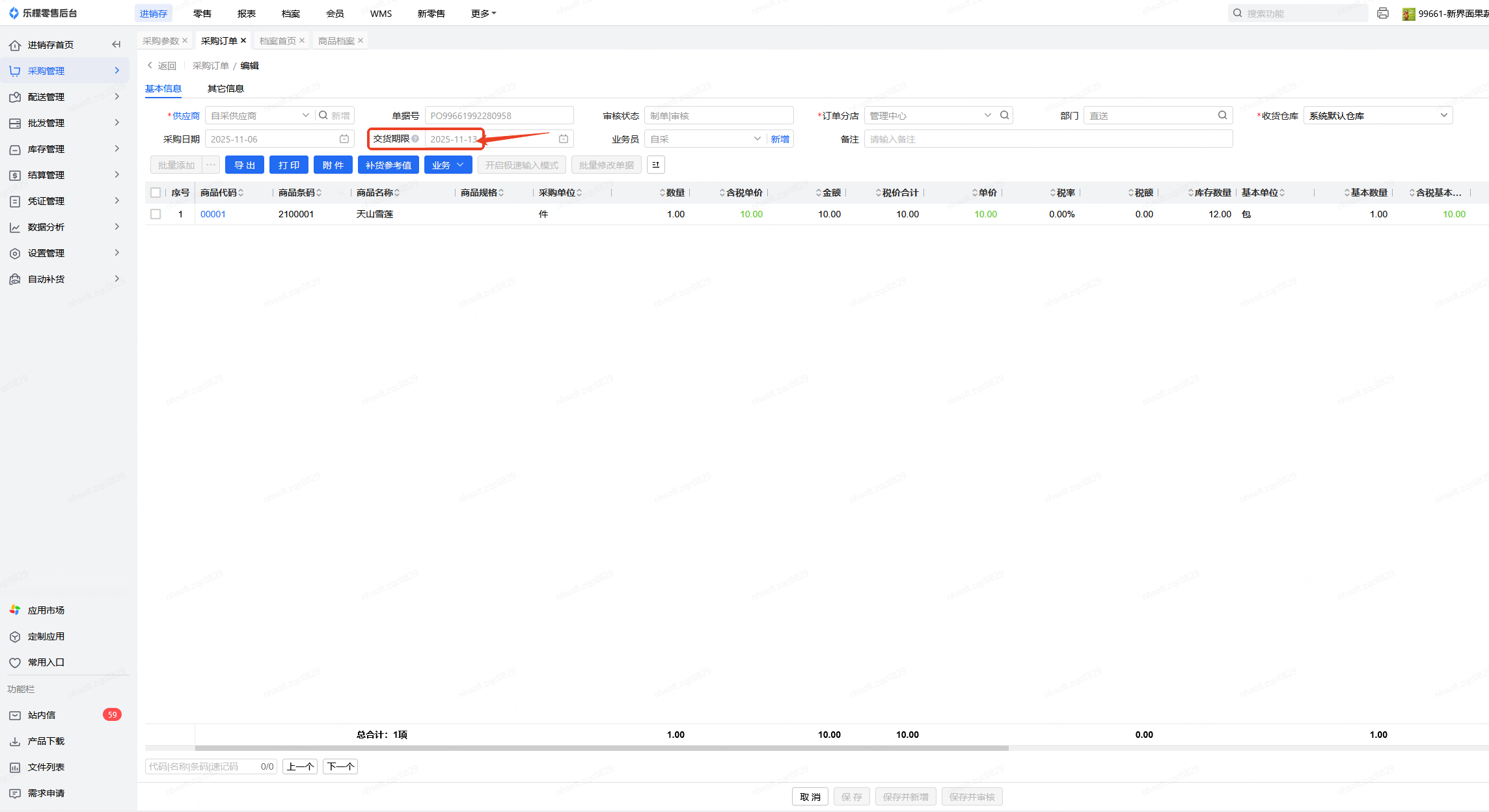The width and height of the screenshot is (1489, 812).
Task: Click the 备注 input field
Action: pos(1048,139)
